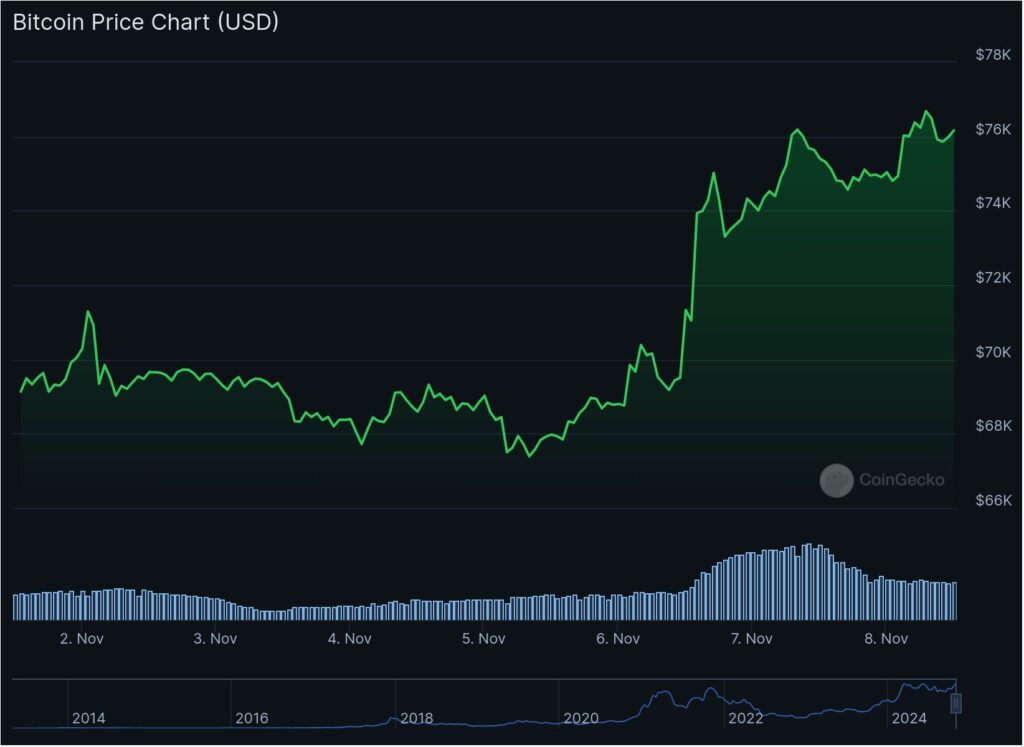
Task: Select the 8. Nov date label
Action: click(x=885, y=638)
